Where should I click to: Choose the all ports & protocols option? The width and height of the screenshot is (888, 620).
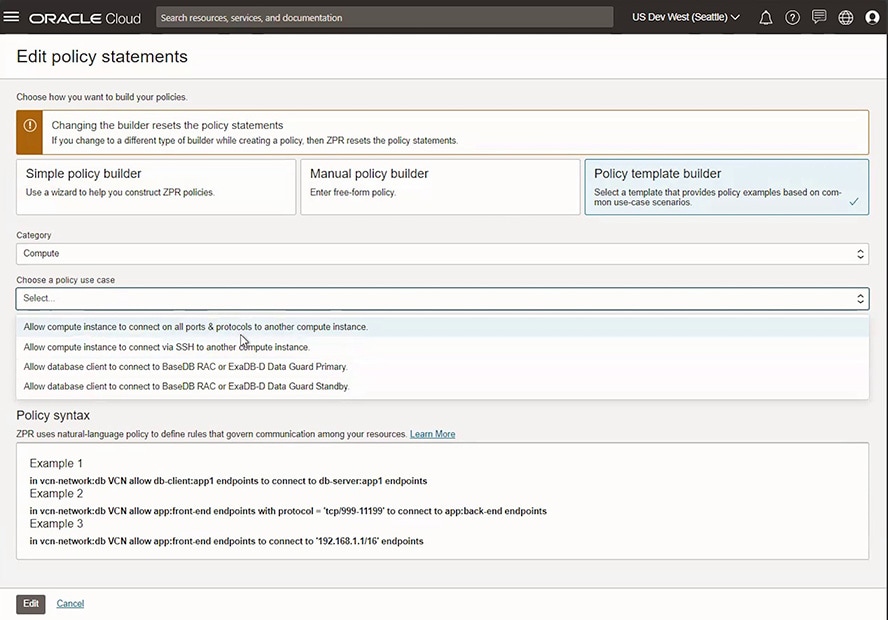tap(196, 327)
